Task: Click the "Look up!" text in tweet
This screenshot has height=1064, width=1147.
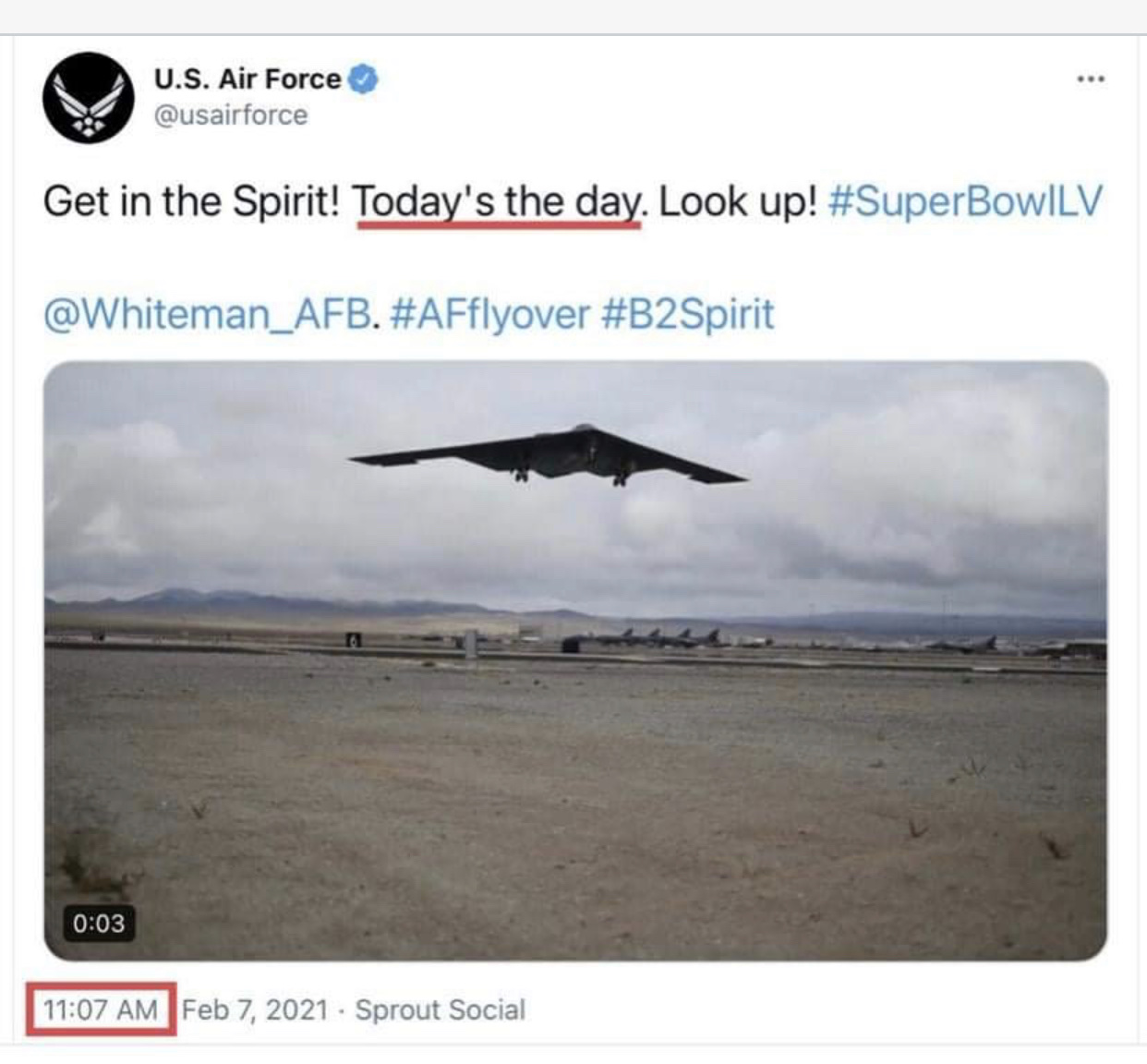Action: (738, 201)
